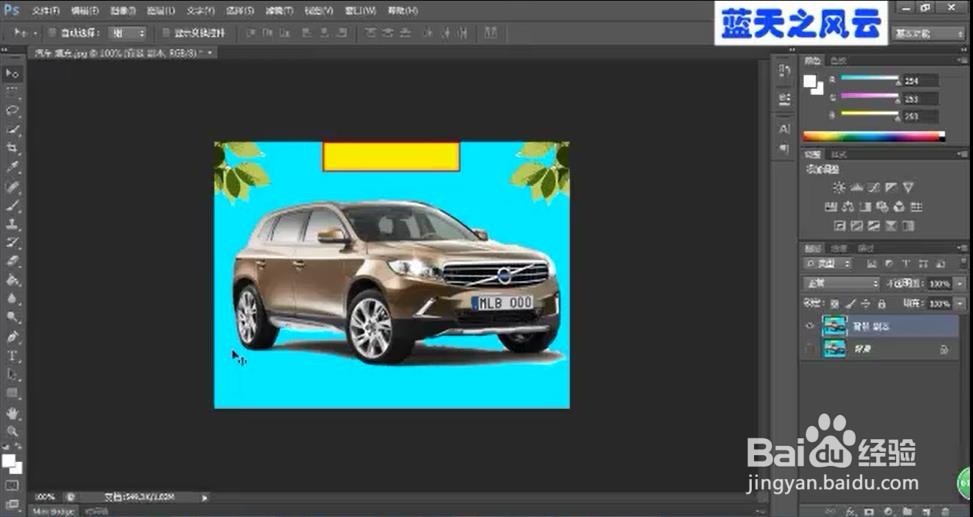Add an Invert adjustment
Viewport: 973px width, 517px height.
pos(840,226)
